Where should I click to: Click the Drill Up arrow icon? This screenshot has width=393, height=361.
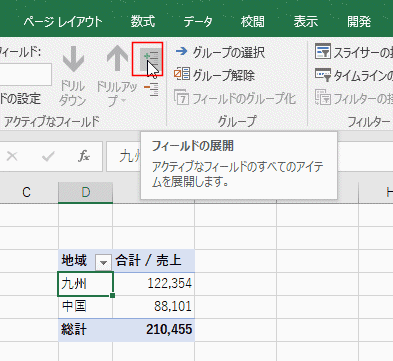[x=117, y=59]
